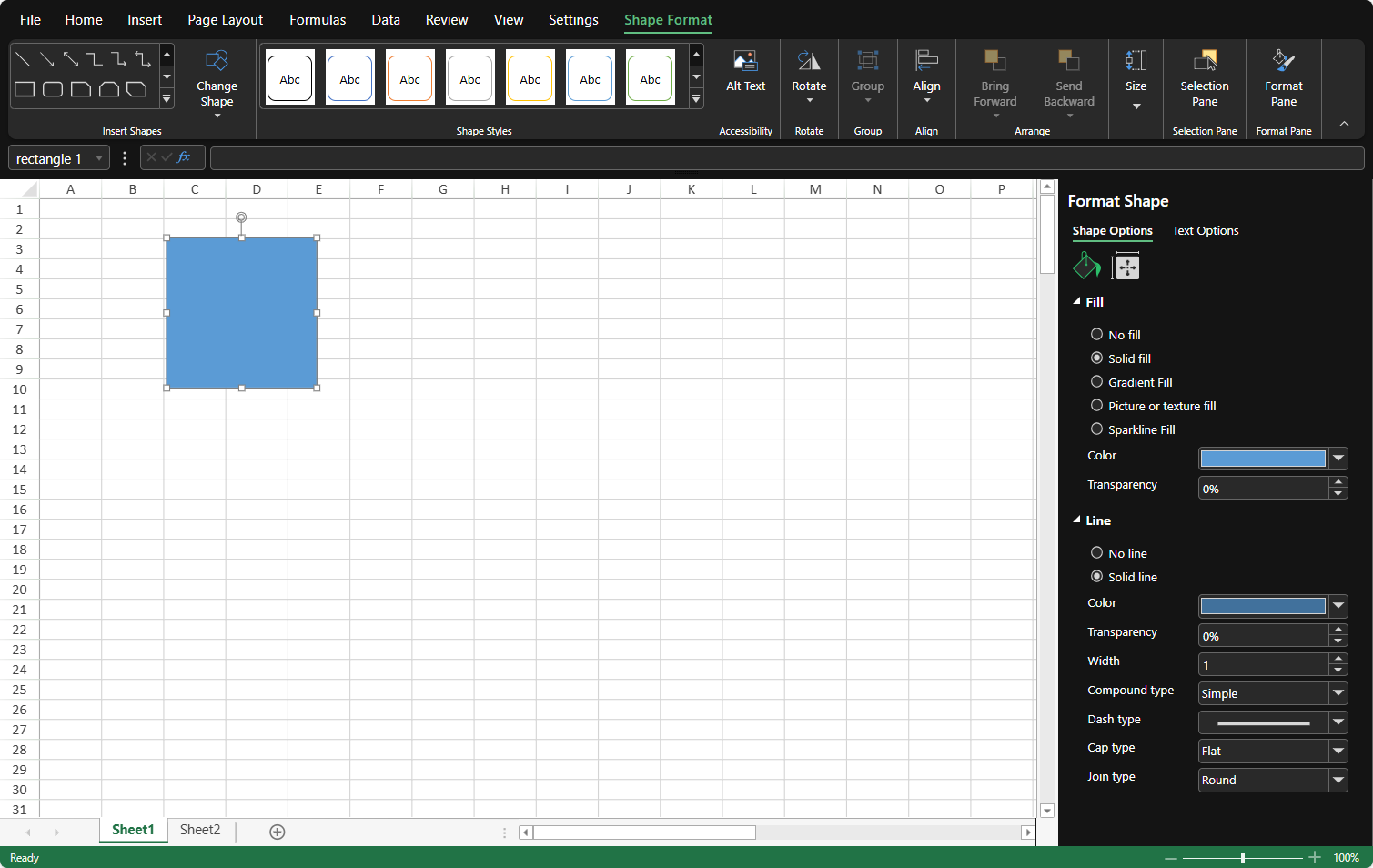Add a new sheet with plus icon

278,832
